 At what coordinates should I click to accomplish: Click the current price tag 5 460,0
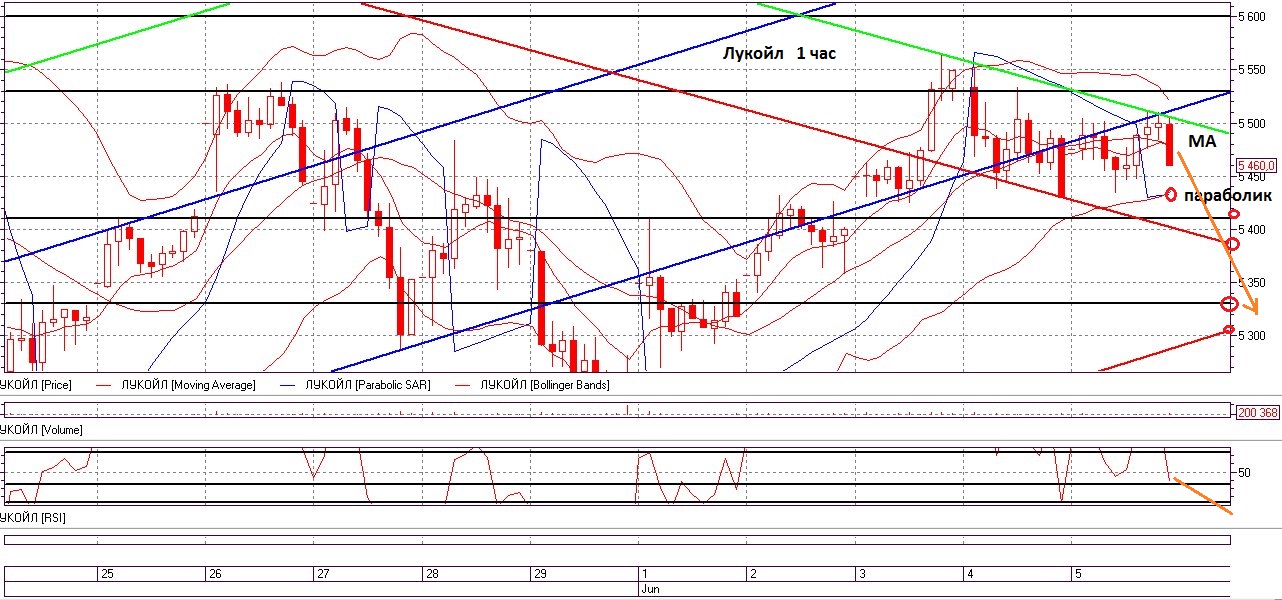point(1256,165)
